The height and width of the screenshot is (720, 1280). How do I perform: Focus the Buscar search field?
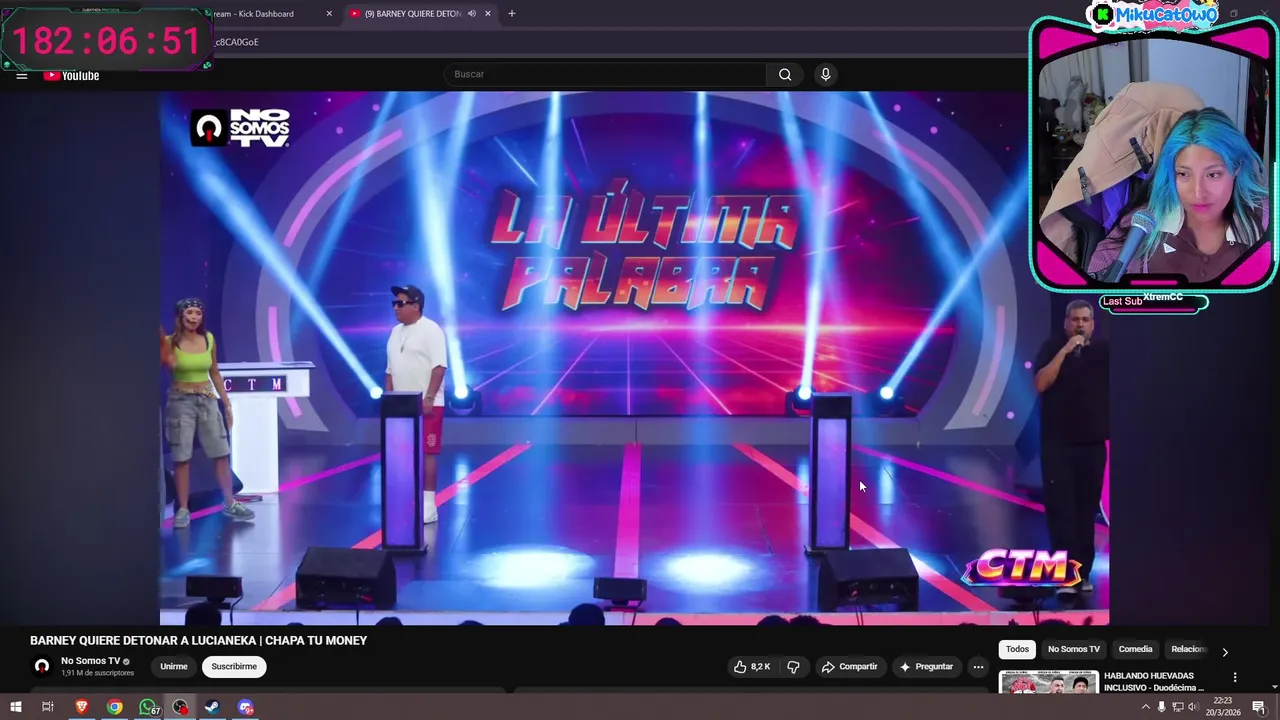(x=605, y=74)
